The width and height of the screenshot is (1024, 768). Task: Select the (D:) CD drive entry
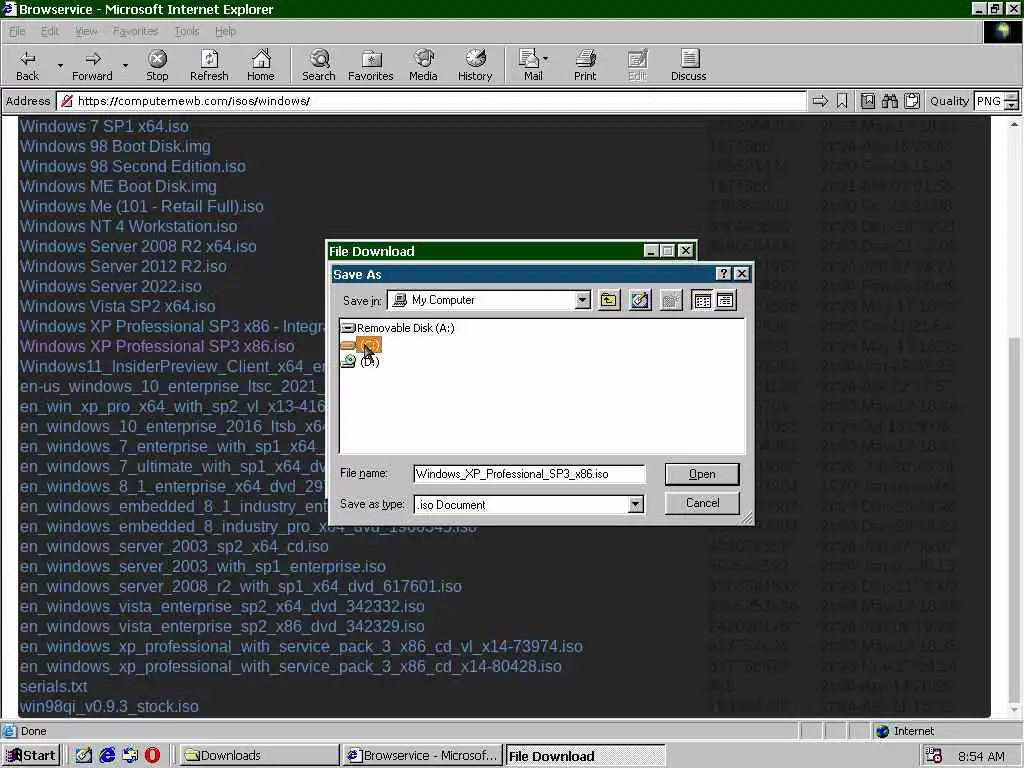[x=360, y=361]
